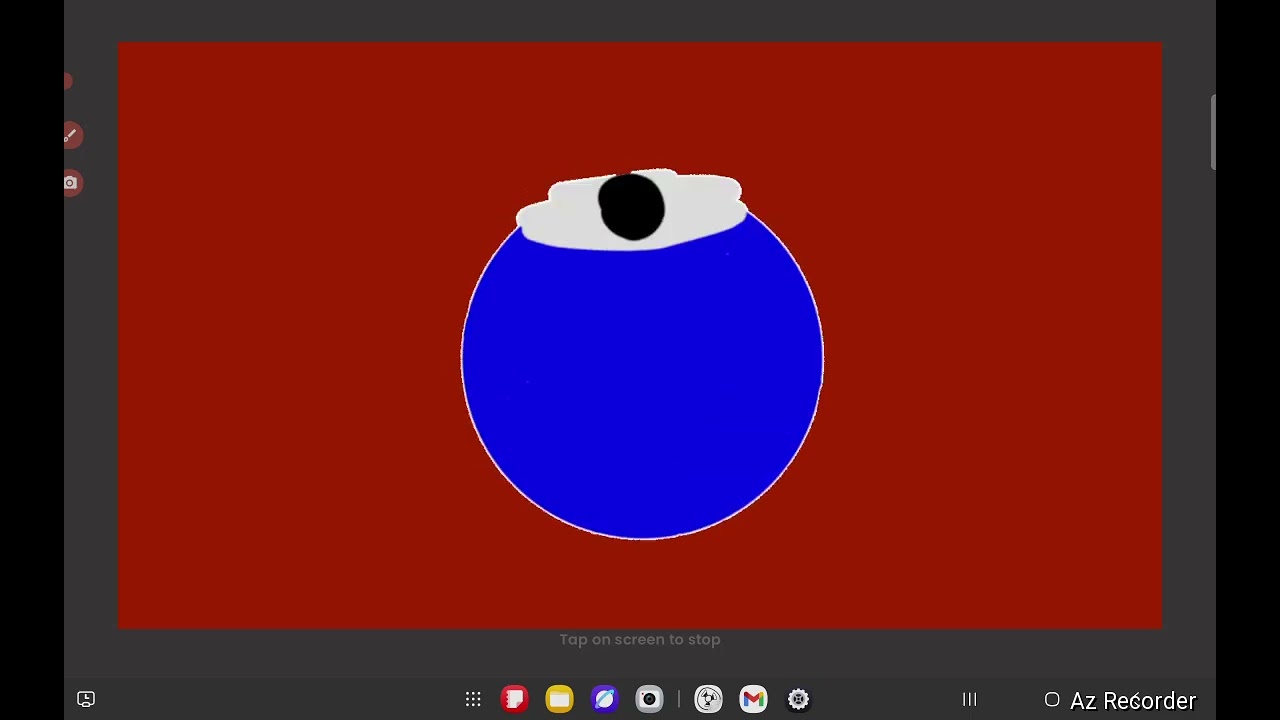Viewport: 1280px width, 720px height.
Task: Tap the recents navigation button
Action: [969, 699]
